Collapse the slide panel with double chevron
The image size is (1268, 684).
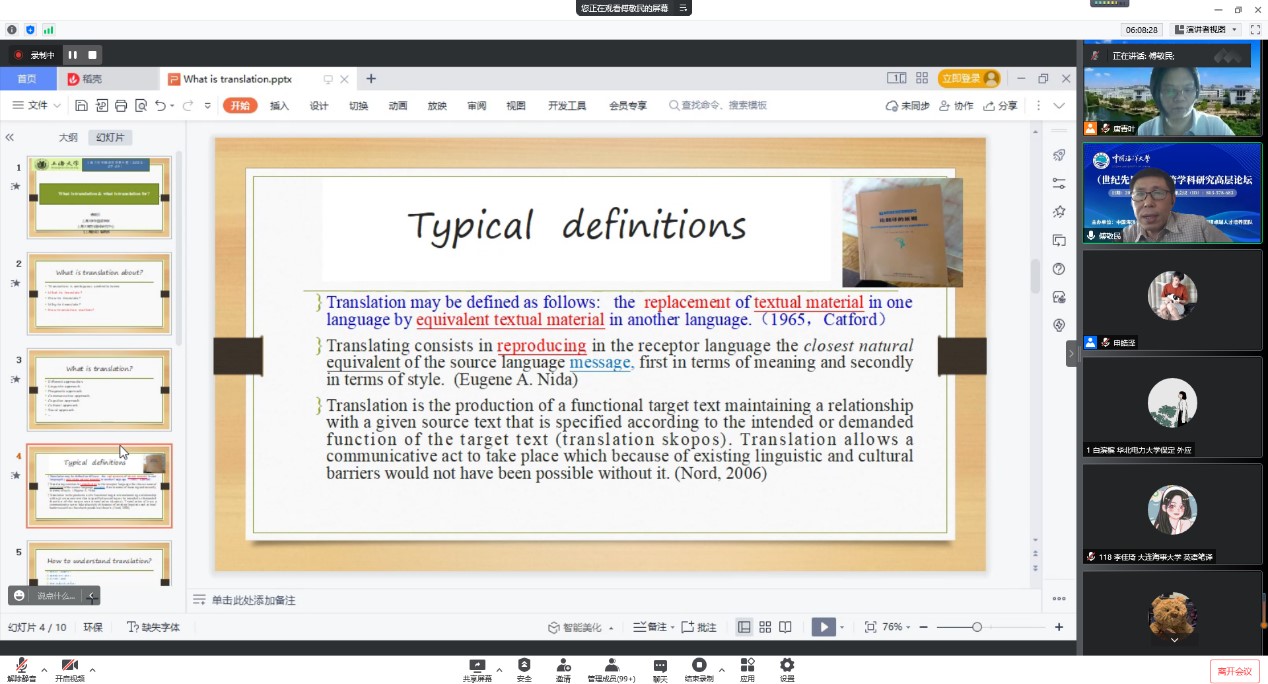point(10,138)
